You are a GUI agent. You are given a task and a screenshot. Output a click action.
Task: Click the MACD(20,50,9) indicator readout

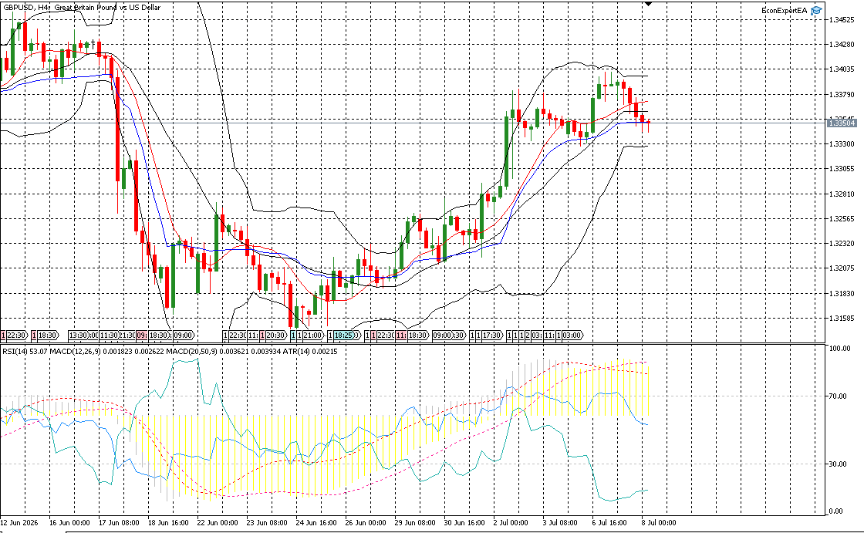click(223, 352)
